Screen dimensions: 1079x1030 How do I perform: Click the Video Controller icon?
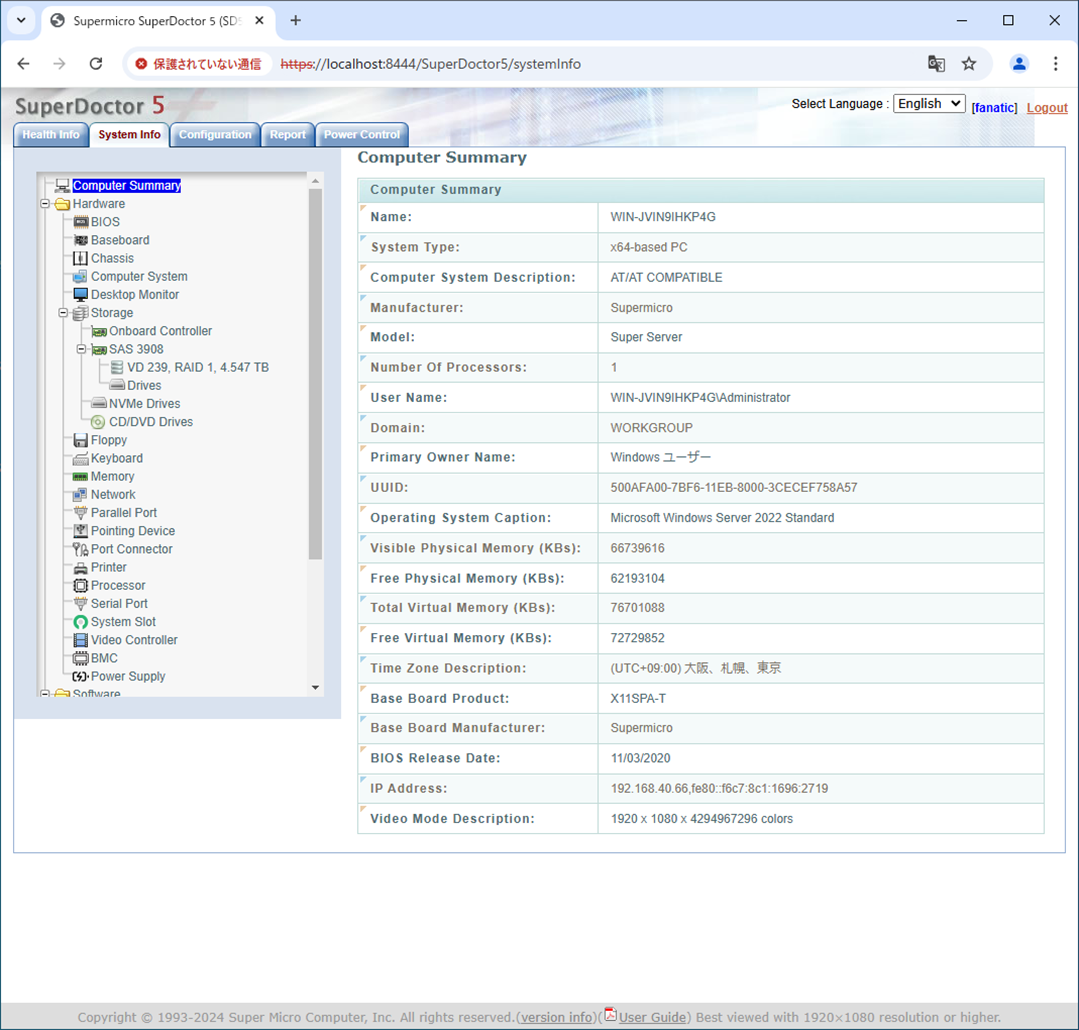81,640
